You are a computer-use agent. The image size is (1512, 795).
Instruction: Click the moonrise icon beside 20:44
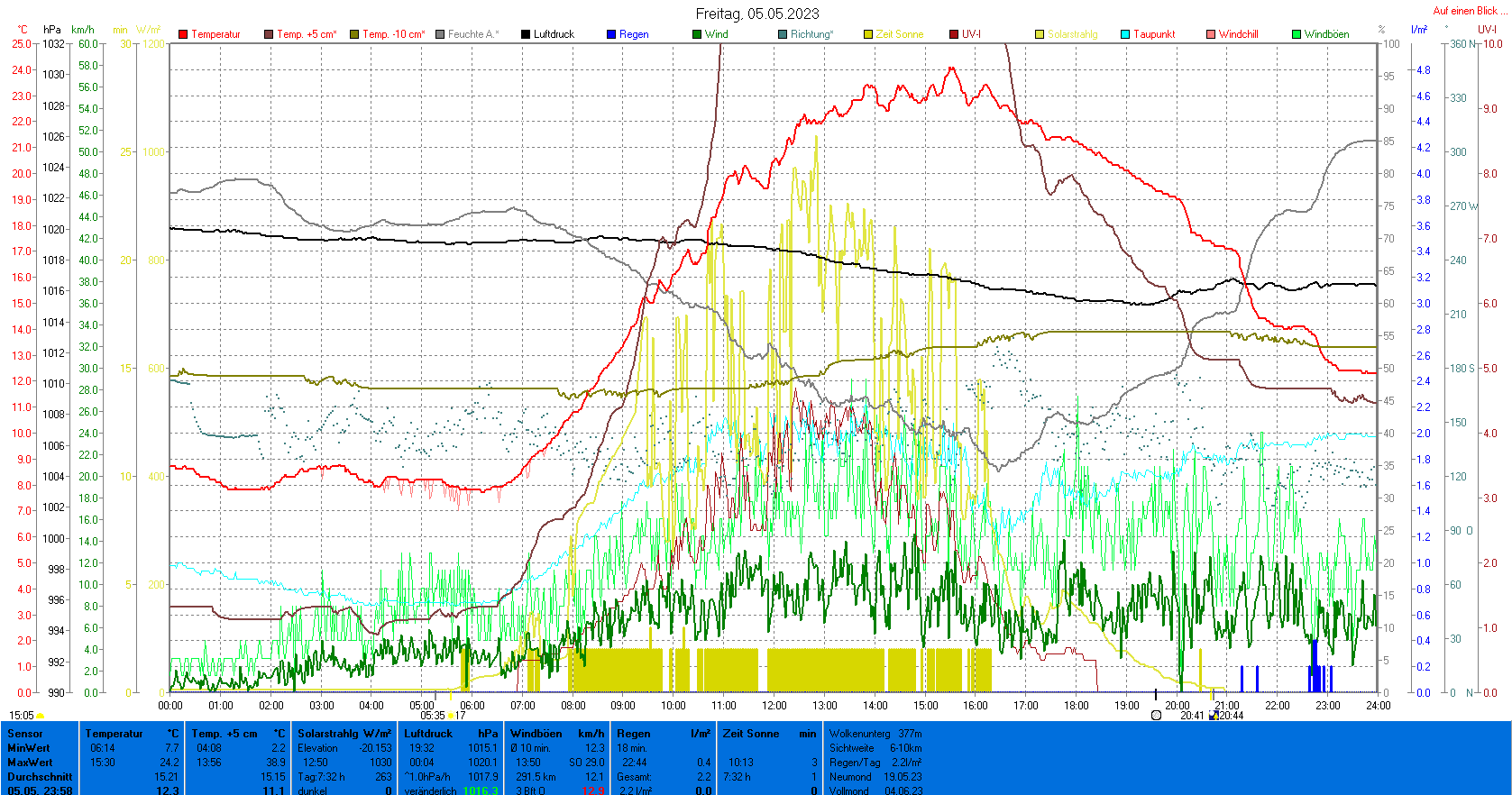1214,716
